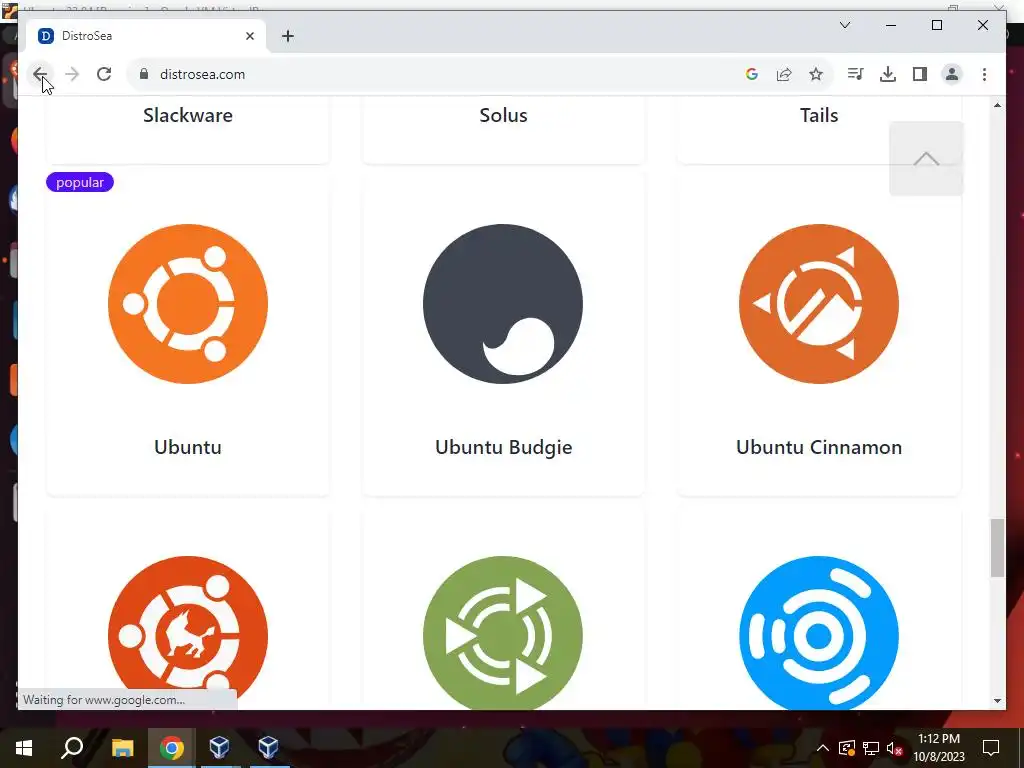Click the browser forward arrow
This screenshot has height=768, width=1024.
click(72, 74)
